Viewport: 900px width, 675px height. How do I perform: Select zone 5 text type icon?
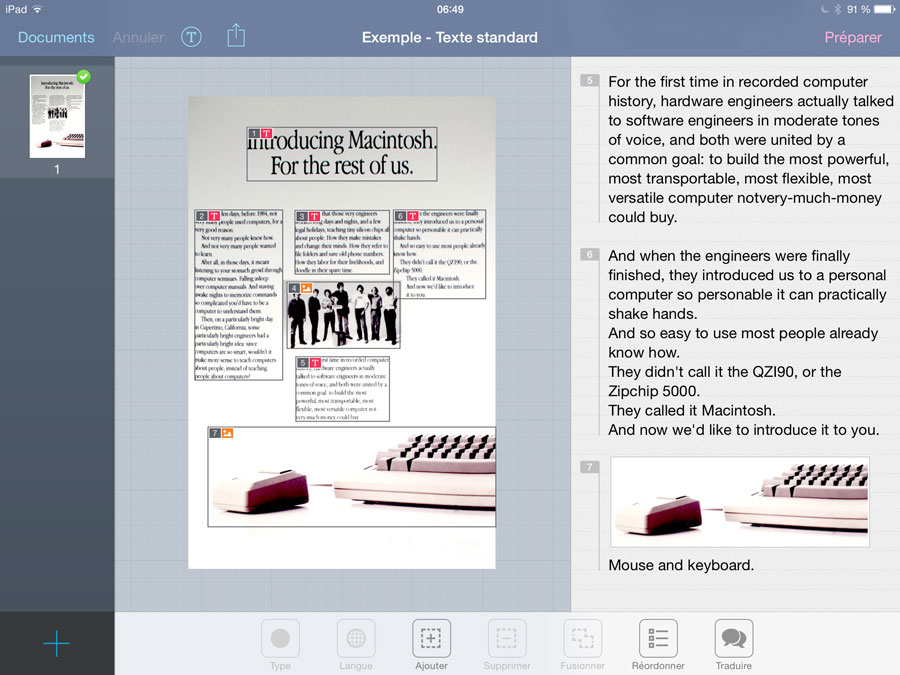315,363
